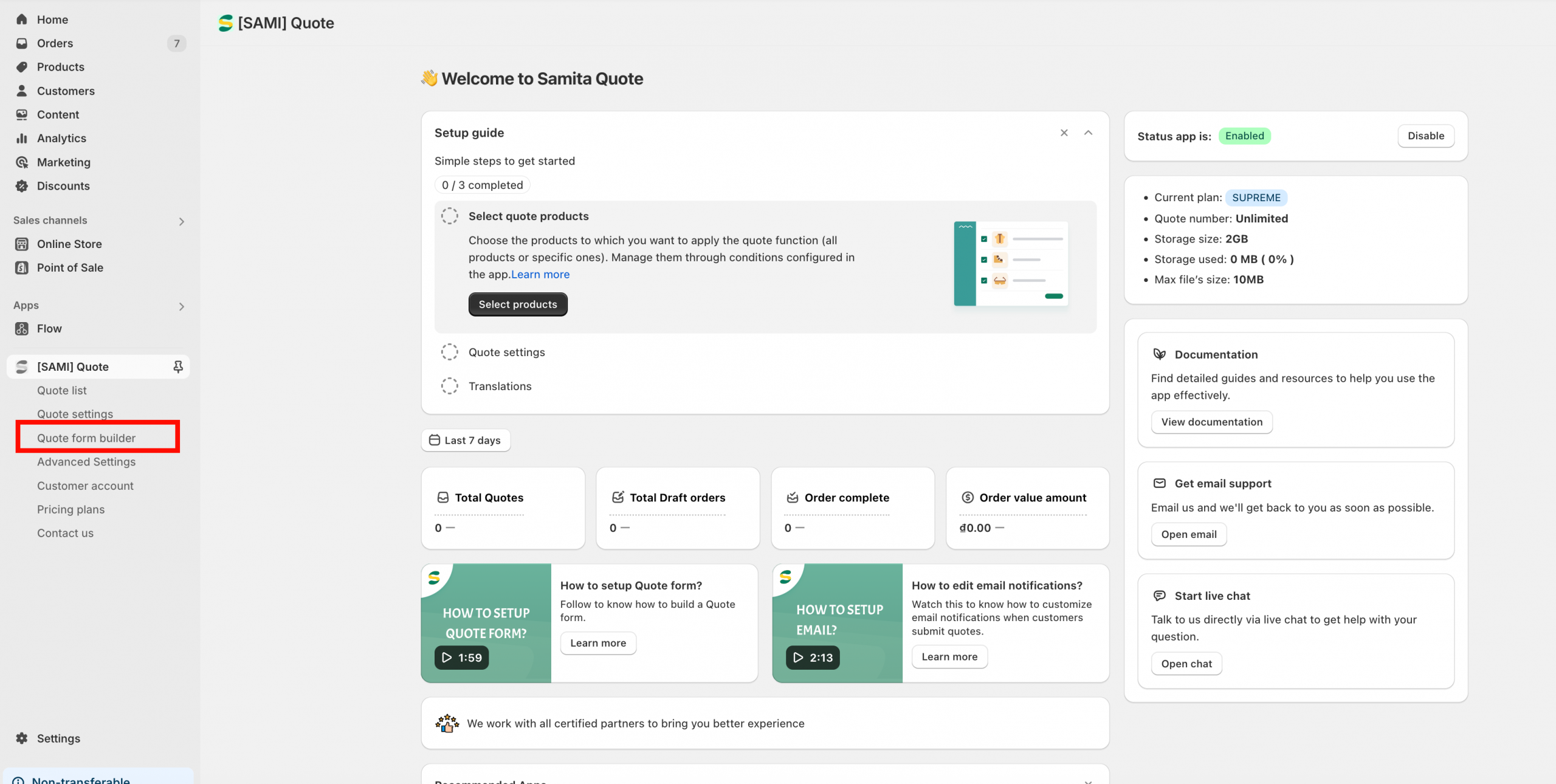The image size is (1556, 784).
Task: Dismiss the Setup guide
Action: tap(1064, 132)
